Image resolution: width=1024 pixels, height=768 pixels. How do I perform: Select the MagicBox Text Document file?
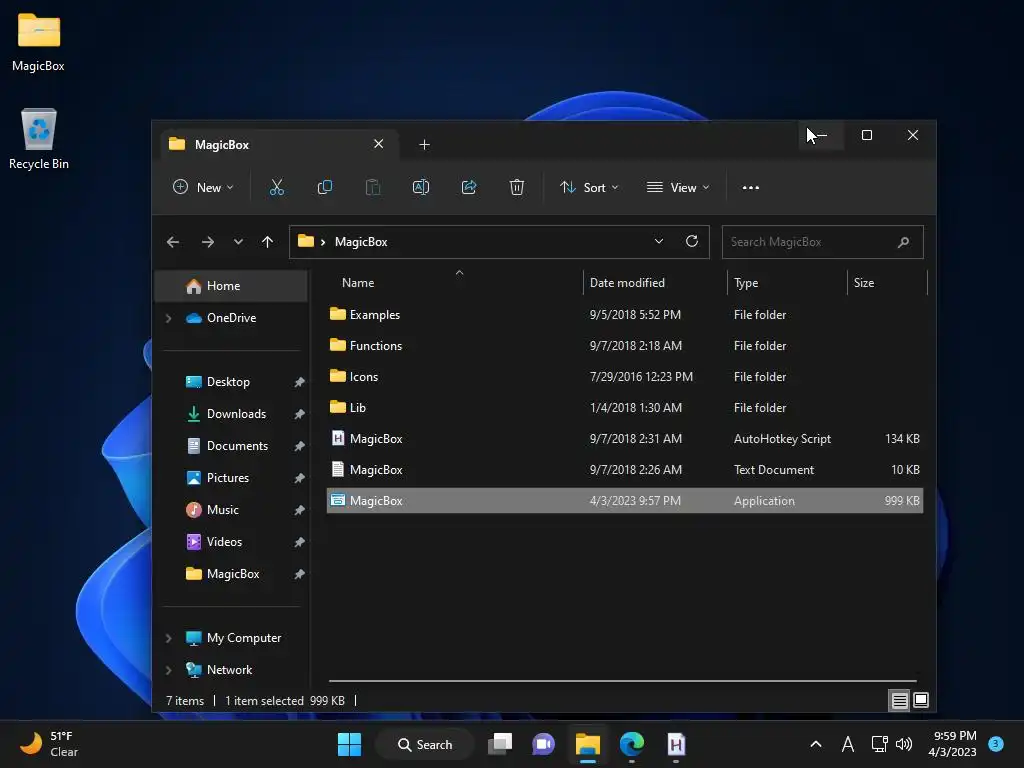click(x=624, y=470)
